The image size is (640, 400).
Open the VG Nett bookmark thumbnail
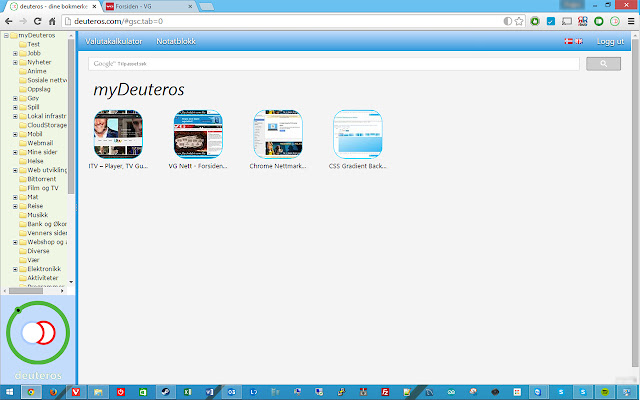coord(198,134)
